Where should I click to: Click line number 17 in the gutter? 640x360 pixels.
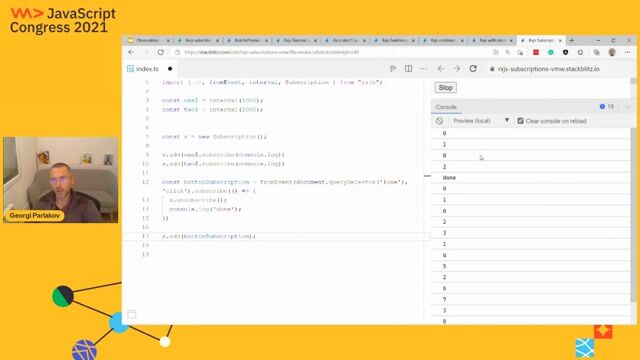145,236
